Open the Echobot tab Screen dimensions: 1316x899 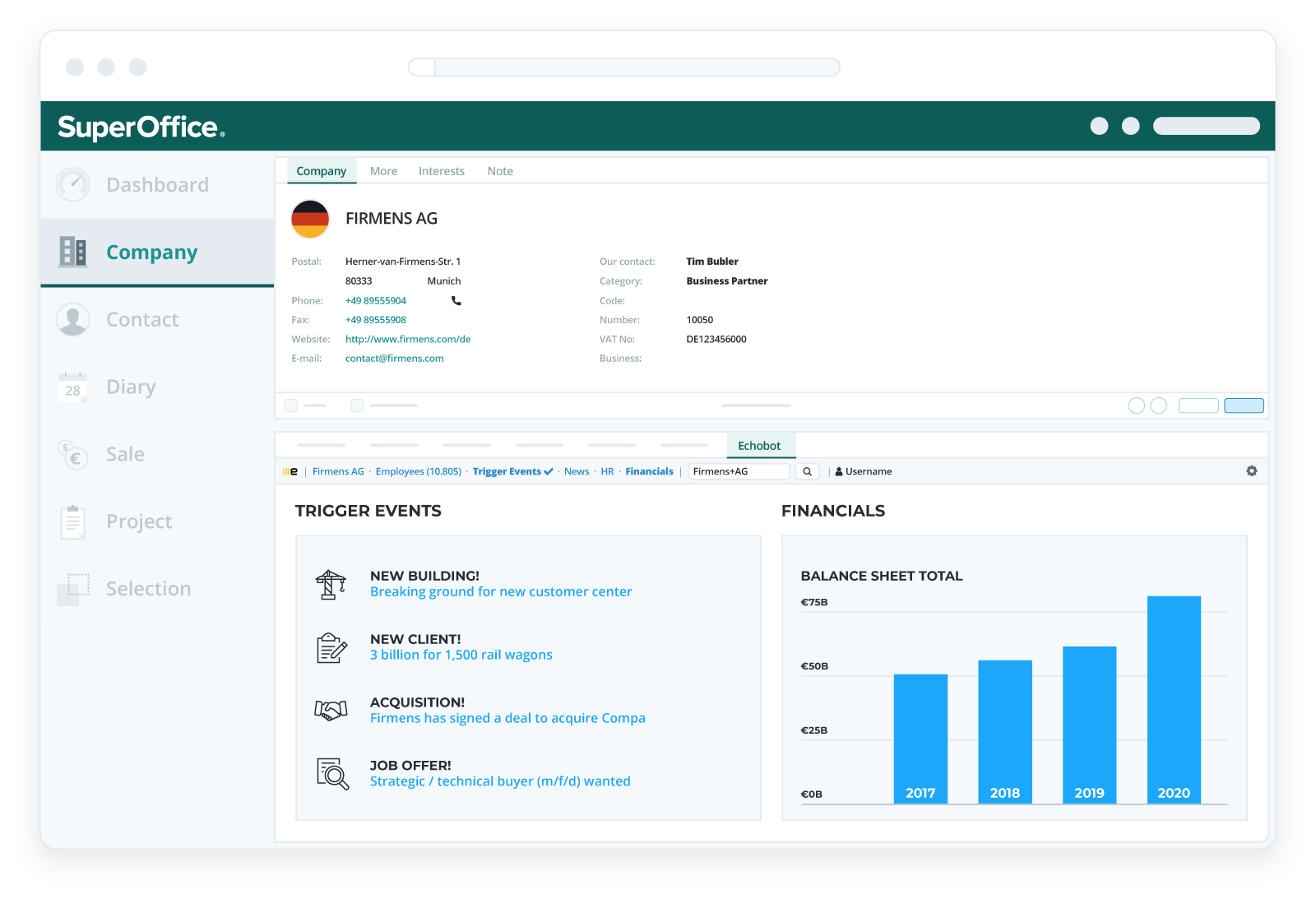point(760,445)
